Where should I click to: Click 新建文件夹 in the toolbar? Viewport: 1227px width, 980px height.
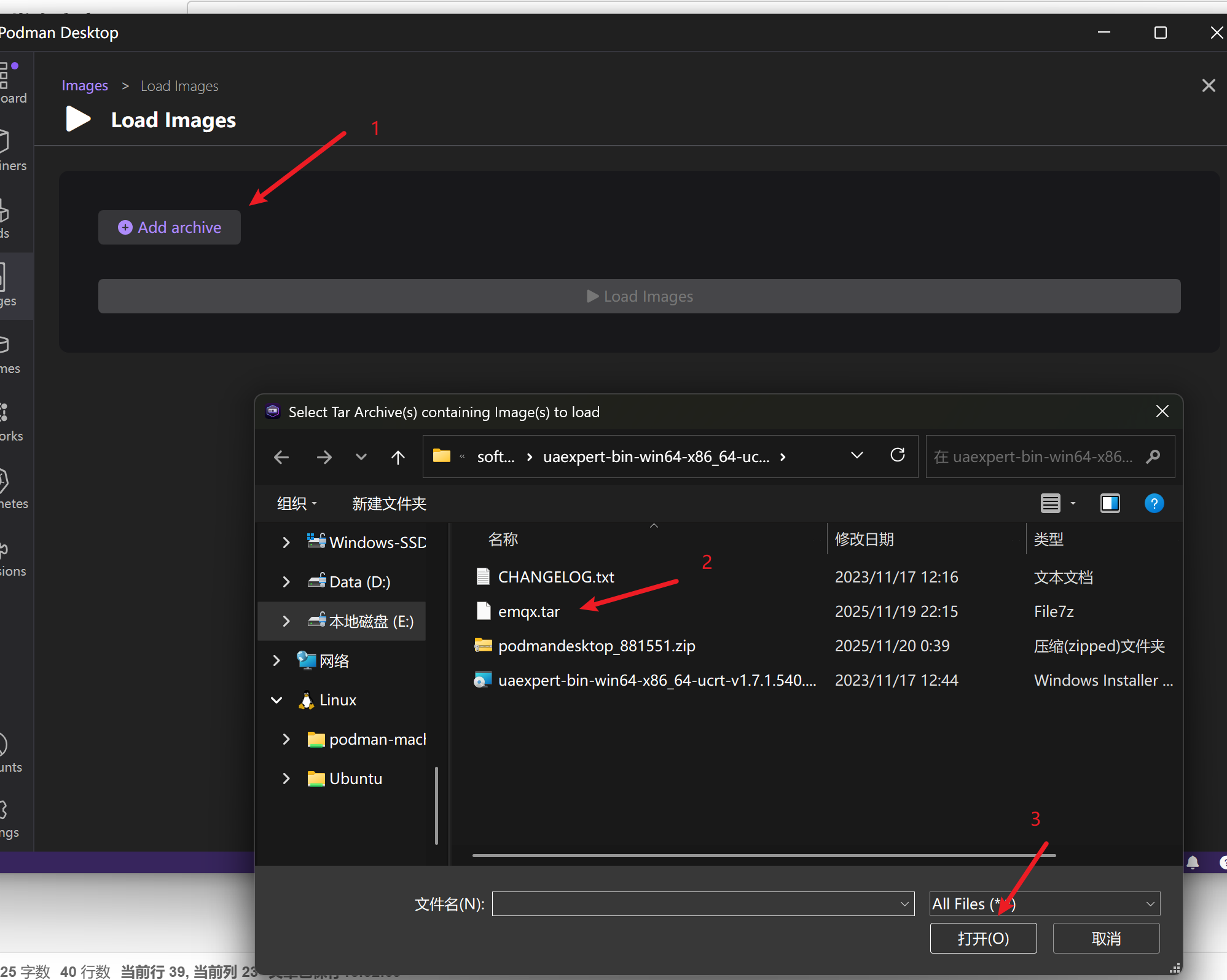pyautogui.click(x=389, y=504)
